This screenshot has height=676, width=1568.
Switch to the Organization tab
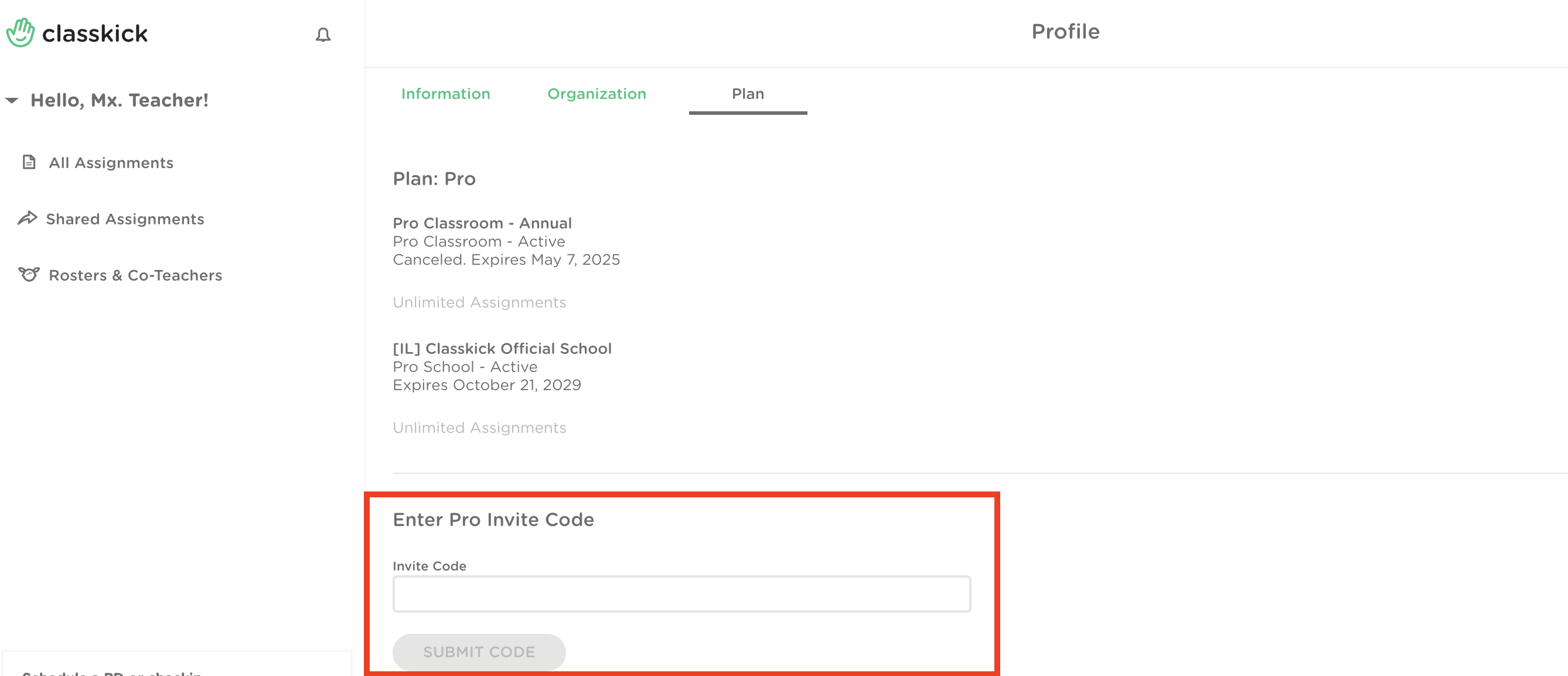coord(596,94)
